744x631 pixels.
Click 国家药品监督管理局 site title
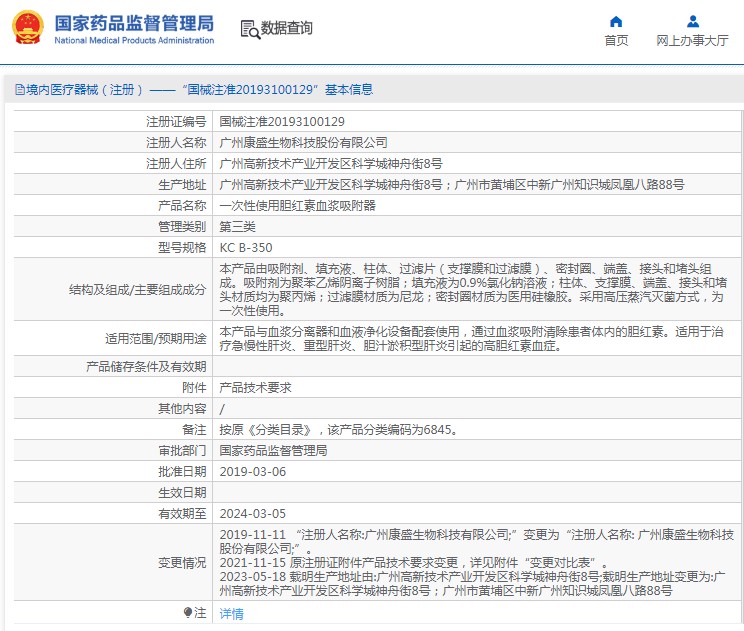134,23
